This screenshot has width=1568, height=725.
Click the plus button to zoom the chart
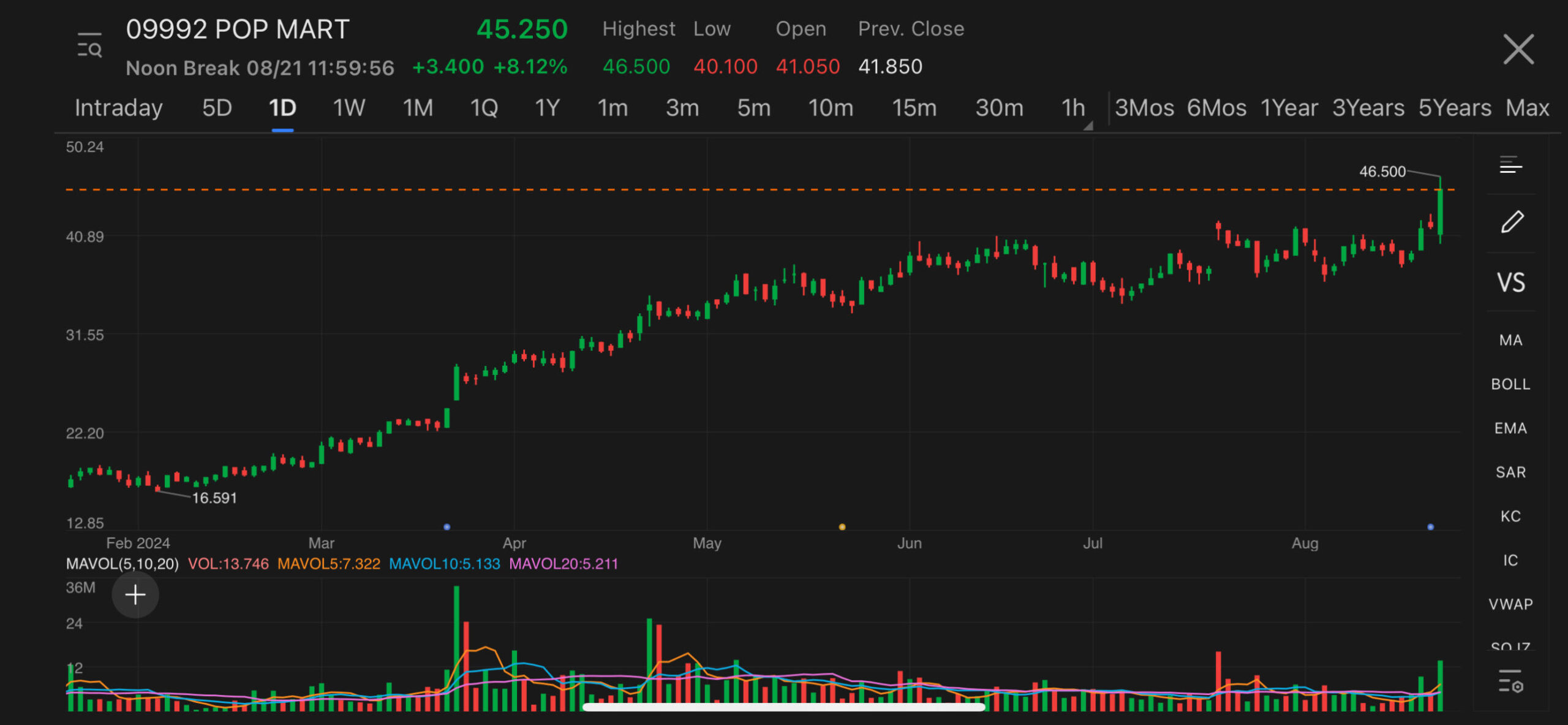[135, 594]
